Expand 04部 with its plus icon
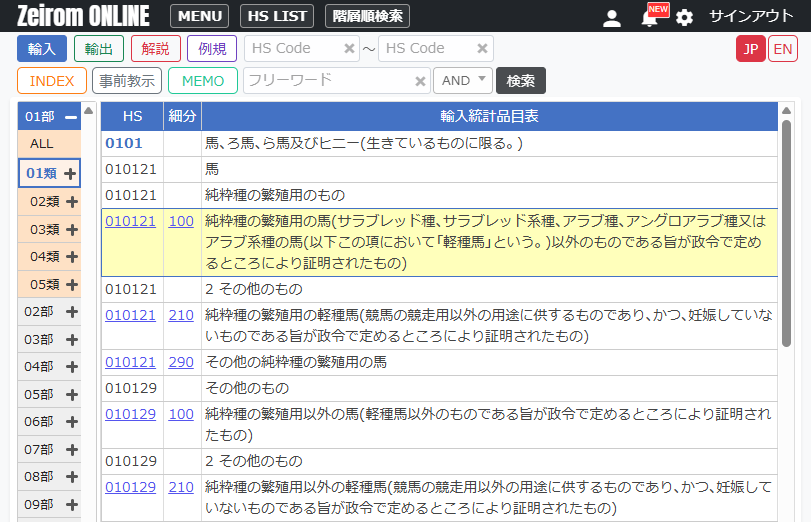The height and width of the screenshot is (522, 811). (72, 367)
